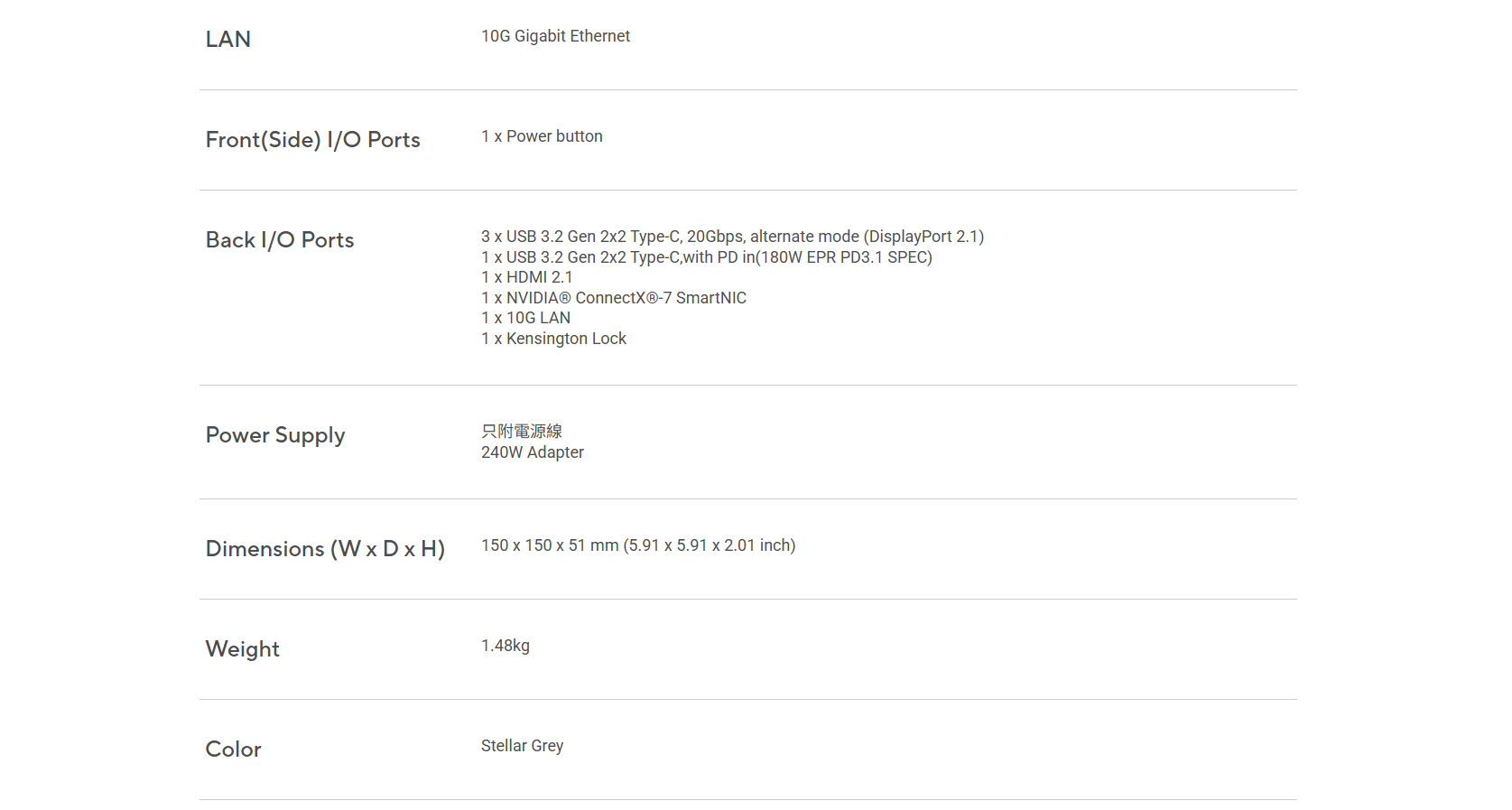This screenshot has width=1512, height=810.
Task: Click the 1 x Kensington Lock entry
Action: [553, 339]
